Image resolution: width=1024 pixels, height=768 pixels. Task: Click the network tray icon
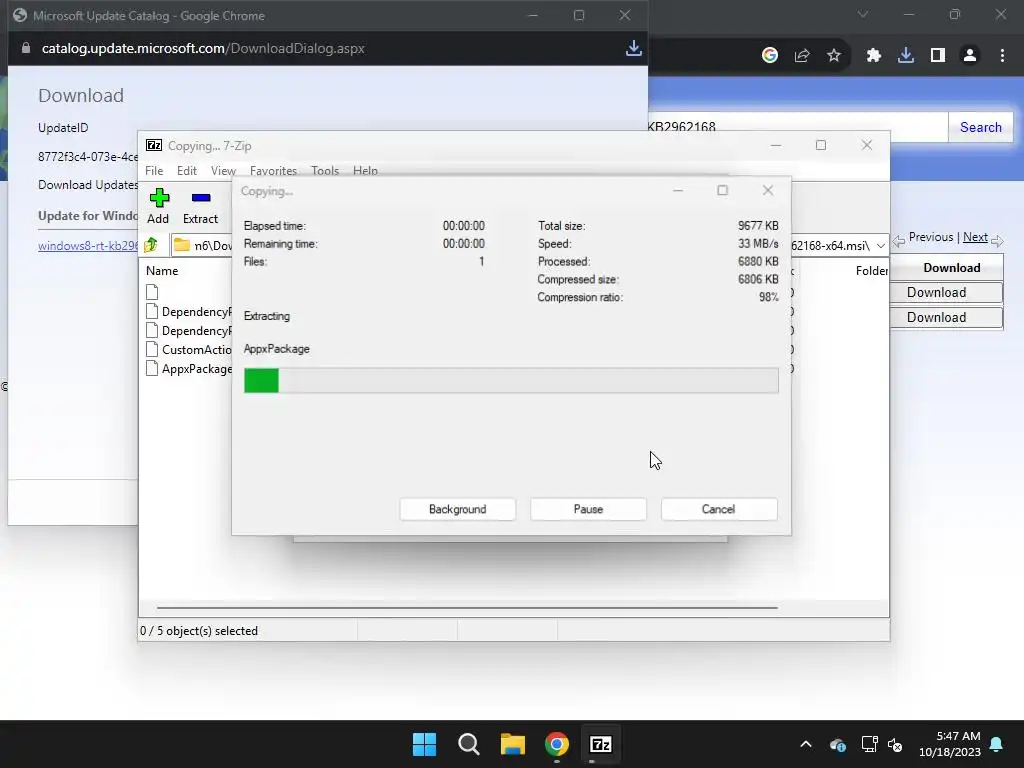tap(869, 744)
